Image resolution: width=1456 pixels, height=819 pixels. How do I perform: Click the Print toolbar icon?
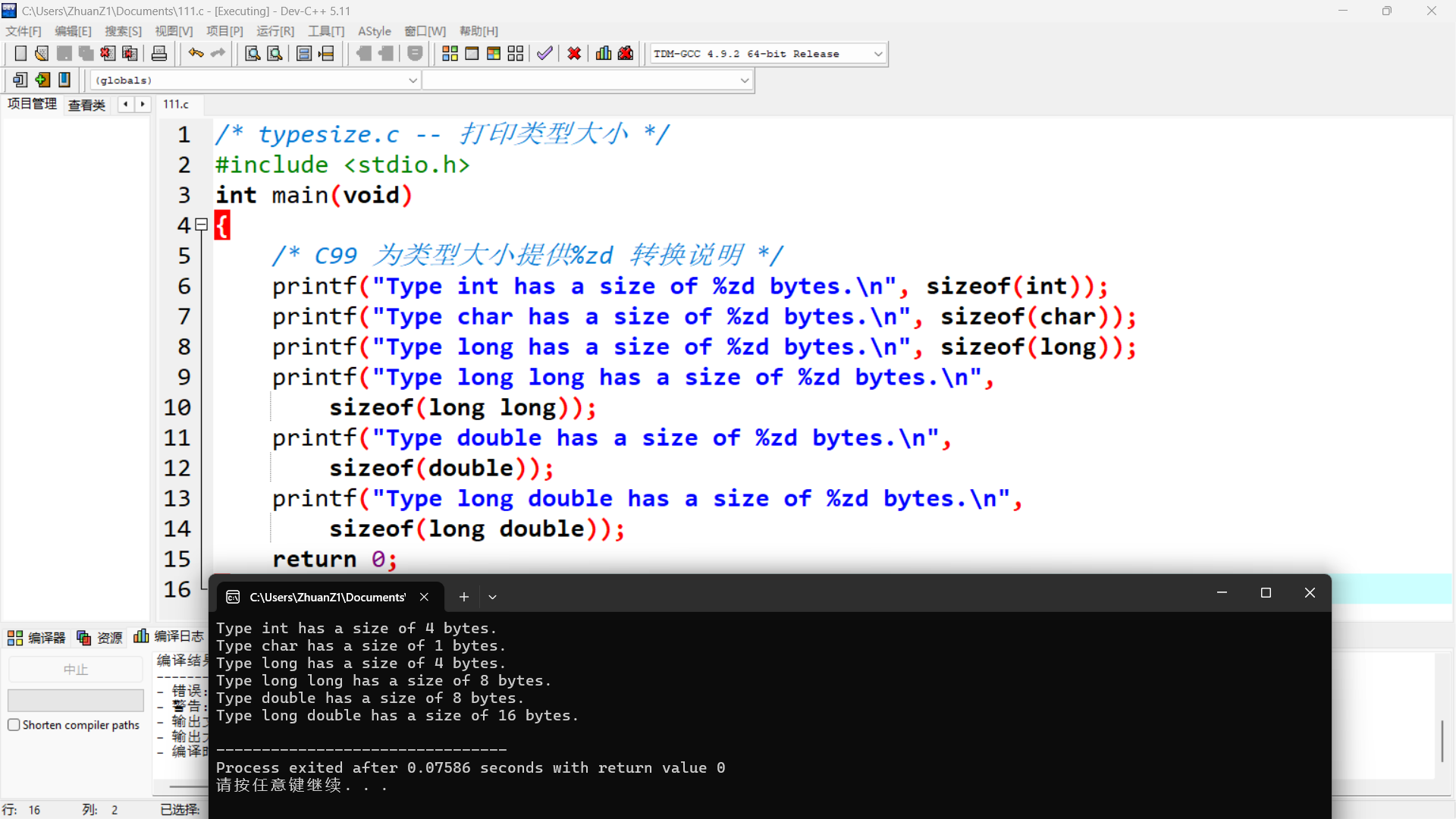159,53
